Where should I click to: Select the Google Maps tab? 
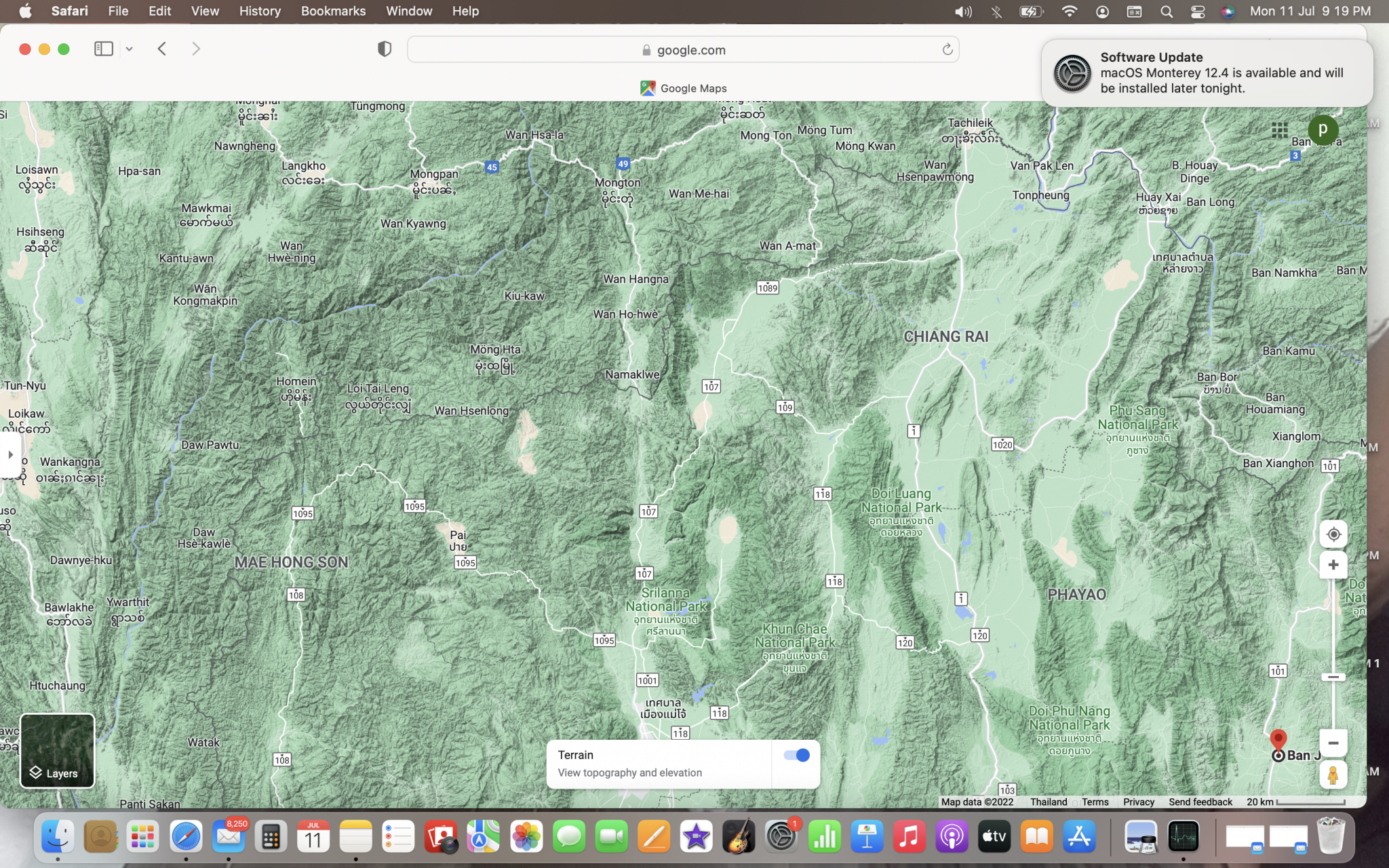(x=684, y=88)
